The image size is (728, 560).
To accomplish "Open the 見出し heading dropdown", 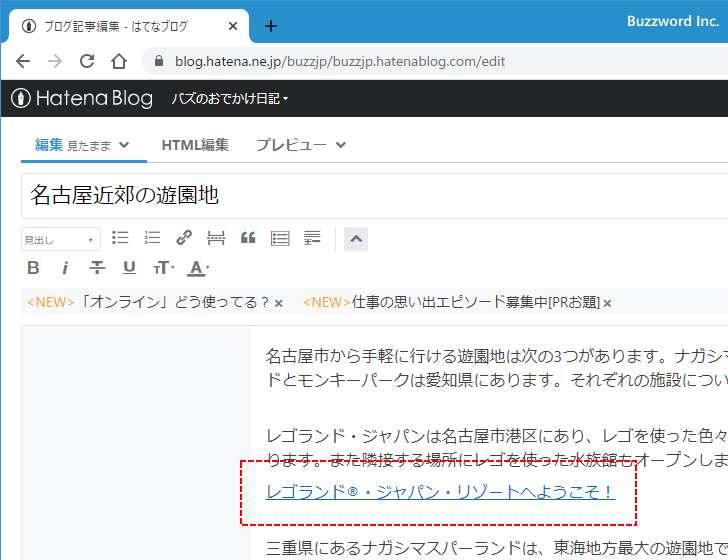I will [x=61, y=239].
